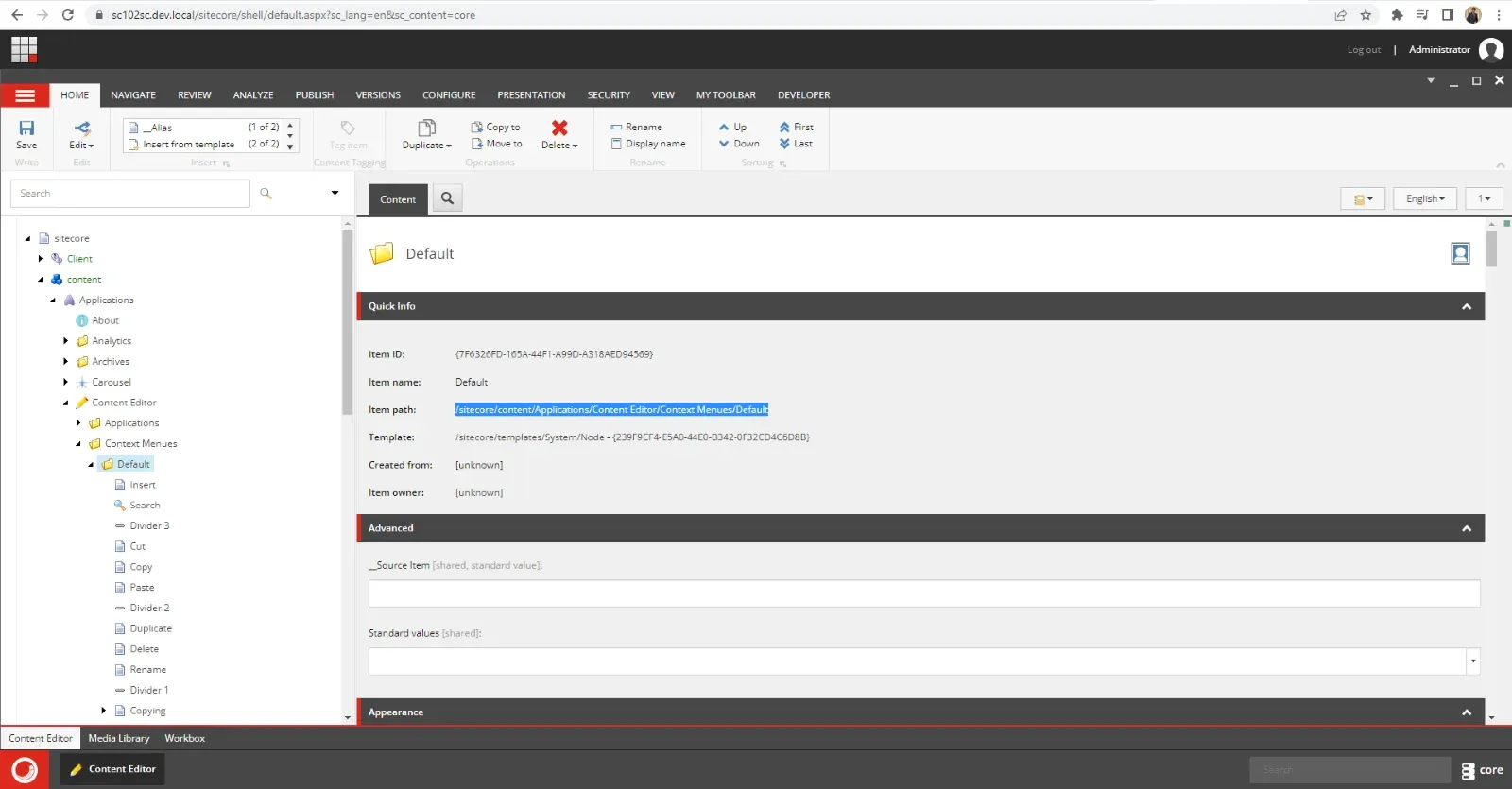Image resolution: width=1512 pixels, height=789 pixels.
Task: Collapse the Advanced section
Action: (x=1467, y=528)
